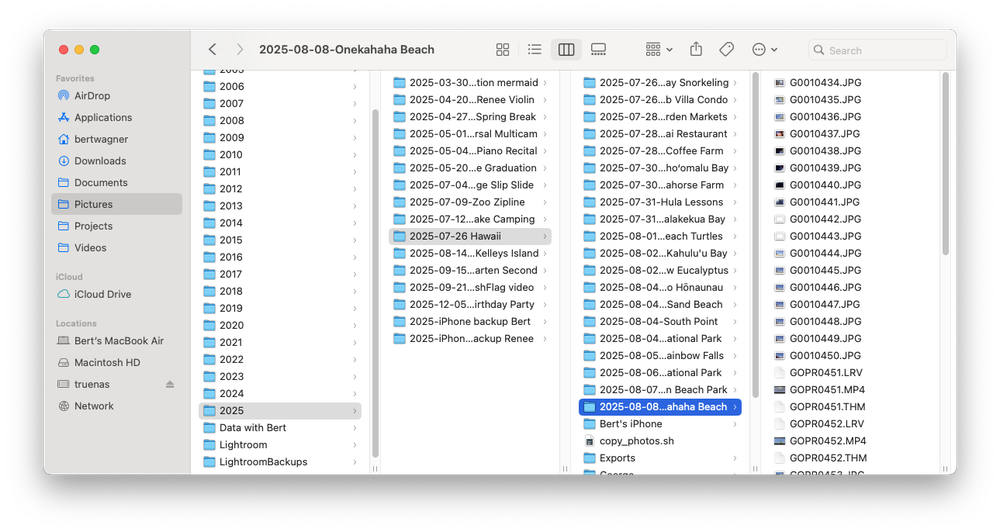
Task: Click the Hawaii subfolders column scrollbar
Action: 755,235
